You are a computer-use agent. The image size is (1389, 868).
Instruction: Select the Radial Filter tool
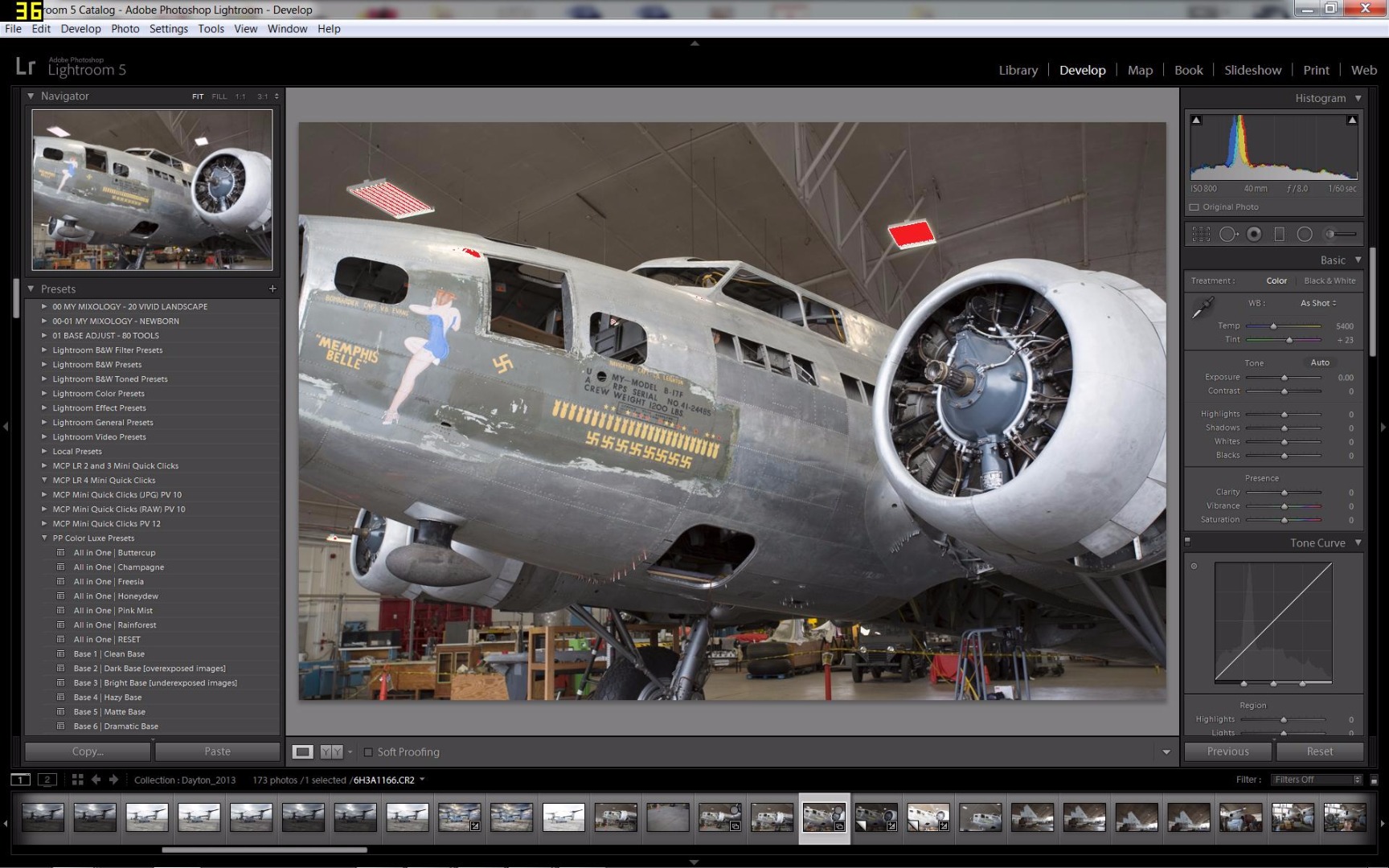[x=1305, y=234]
